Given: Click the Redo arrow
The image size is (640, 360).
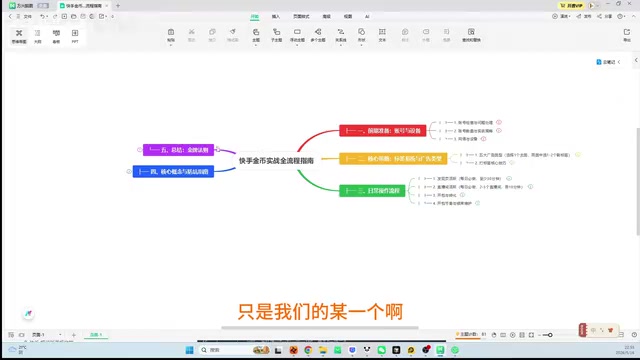Looking at the screenshot, I should coord(55,16).
